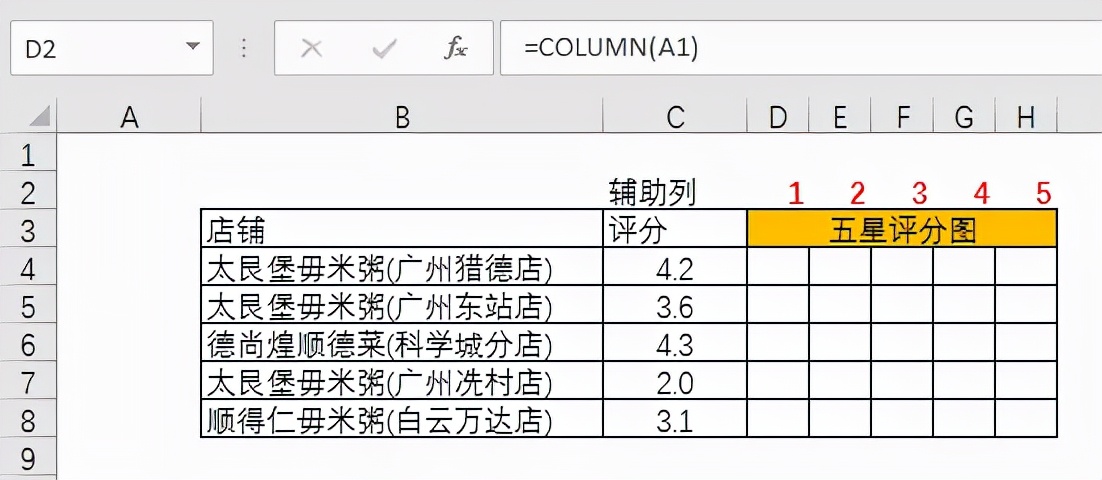Click the score cell 4.2
Screen dimensions: 1102x480
pos(675,266)
